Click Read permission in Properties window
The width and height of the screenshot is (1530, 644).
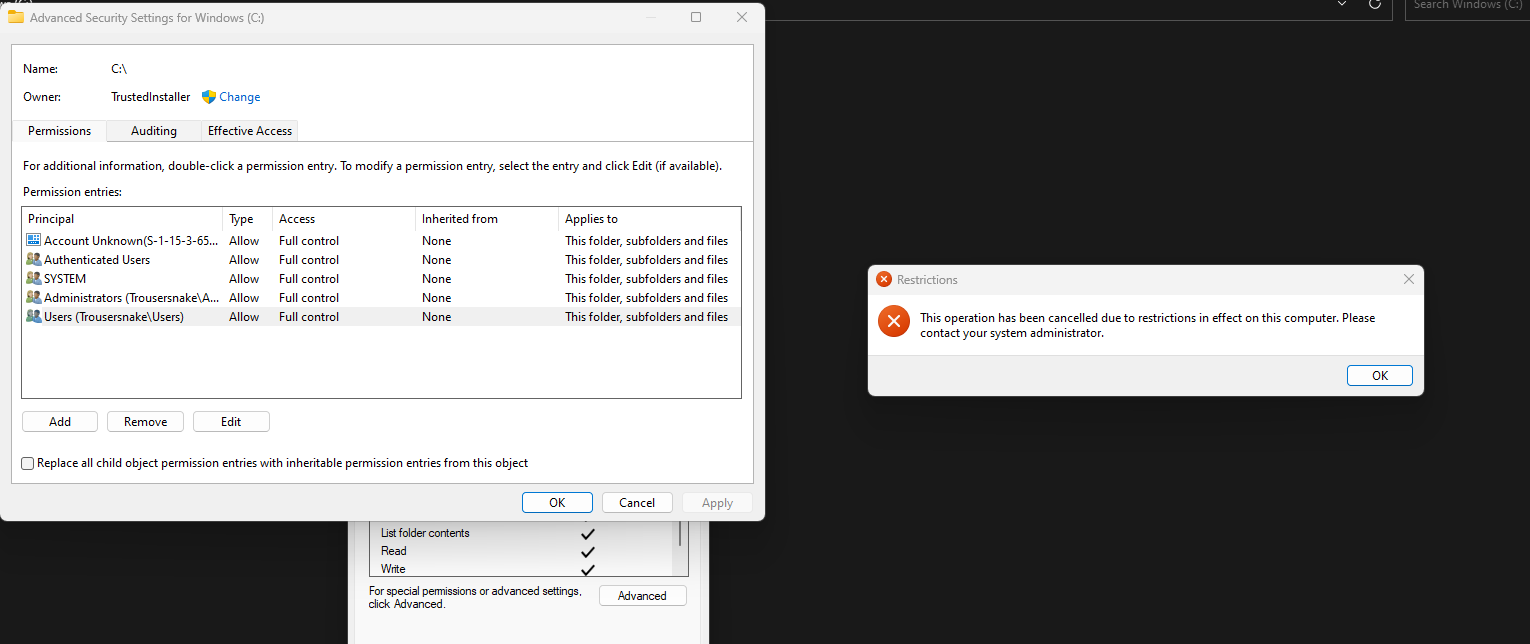click(394, 551)
